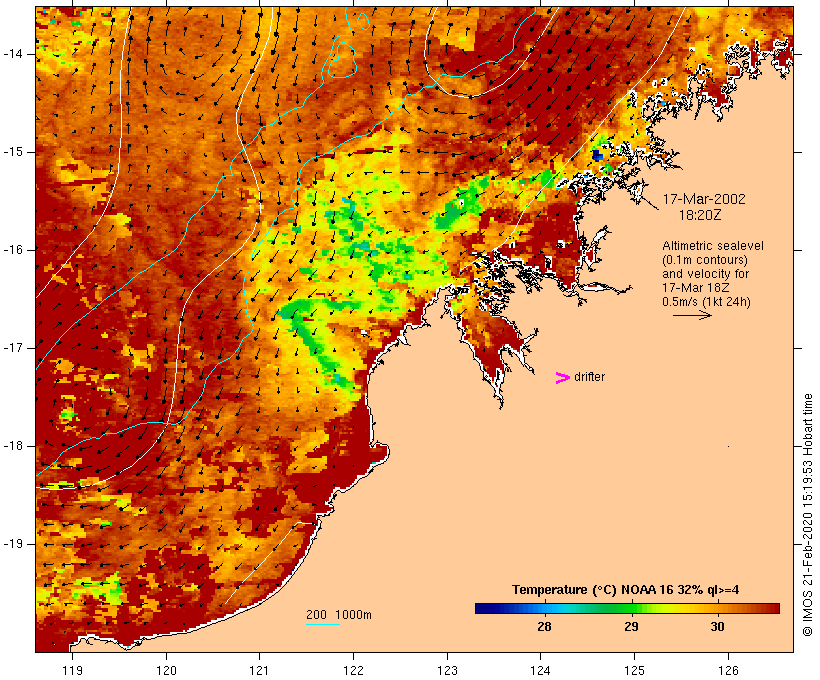Click the latitude axis label '-18'
This screenshot has height=680, width=820.
click(13, 446)
